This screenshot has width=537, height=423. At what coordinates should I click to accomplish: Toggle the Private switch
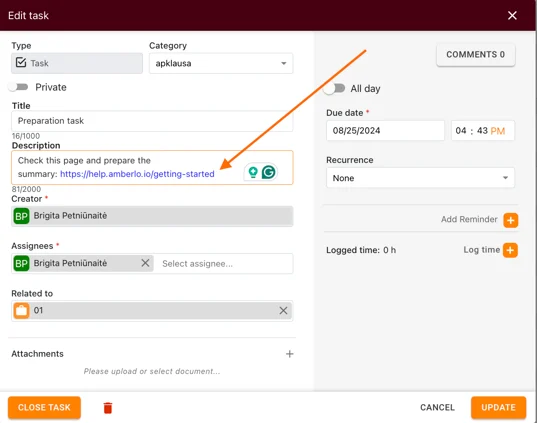pos(18,87)
